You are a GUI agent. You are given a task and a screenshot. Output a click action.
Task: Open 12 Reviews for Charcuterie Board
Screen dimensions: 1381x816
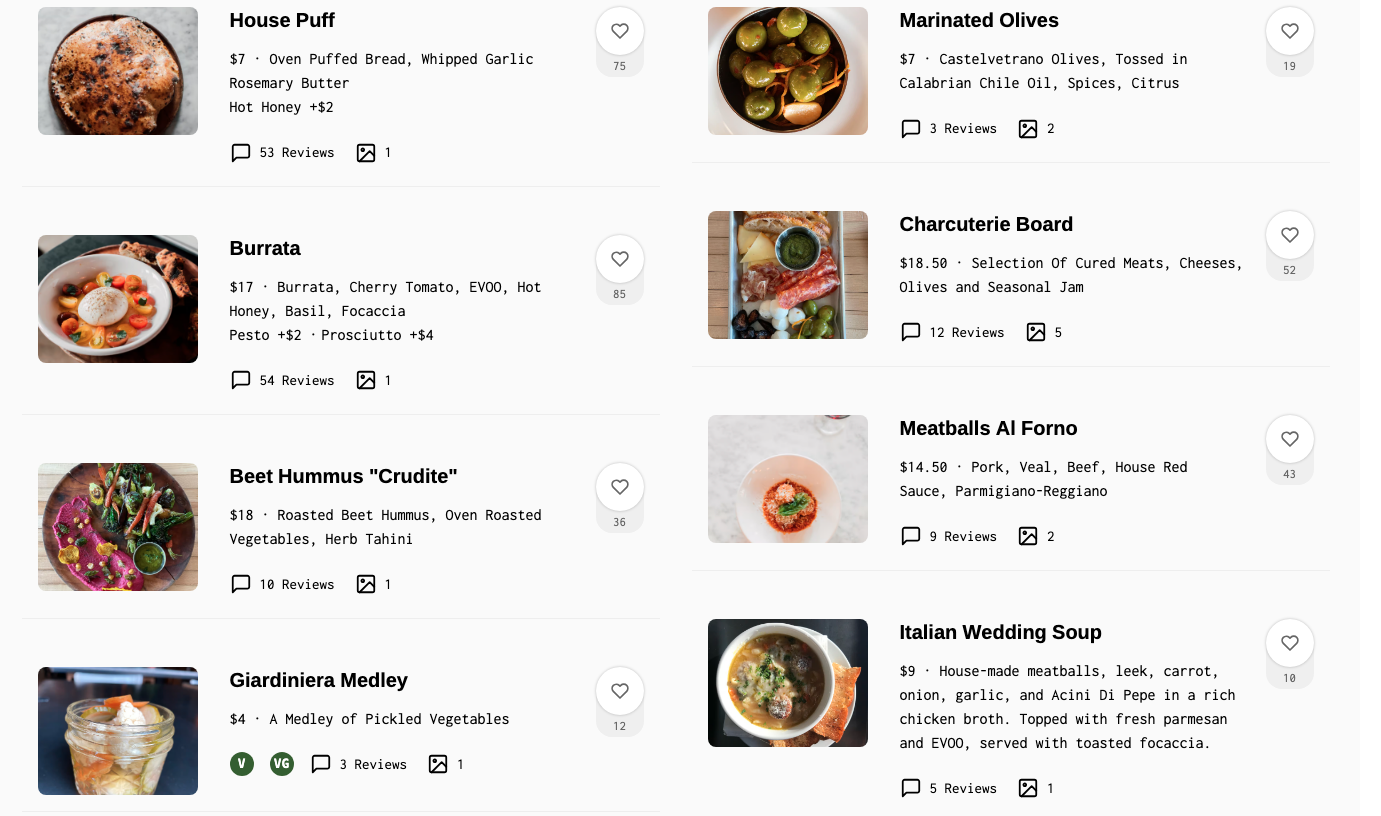tap(967, 333)
